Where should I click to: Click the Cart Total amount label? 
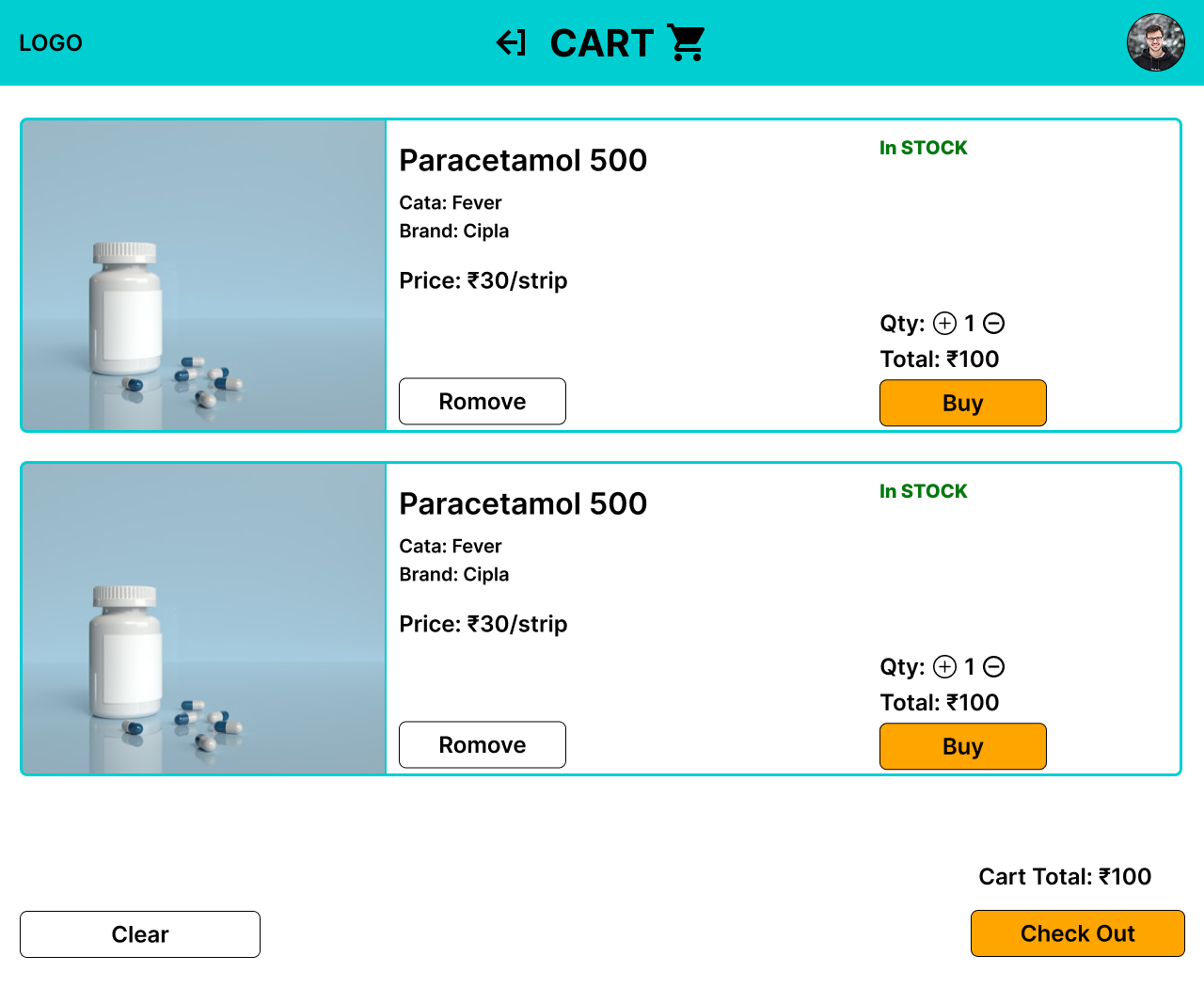(1065, 877)
